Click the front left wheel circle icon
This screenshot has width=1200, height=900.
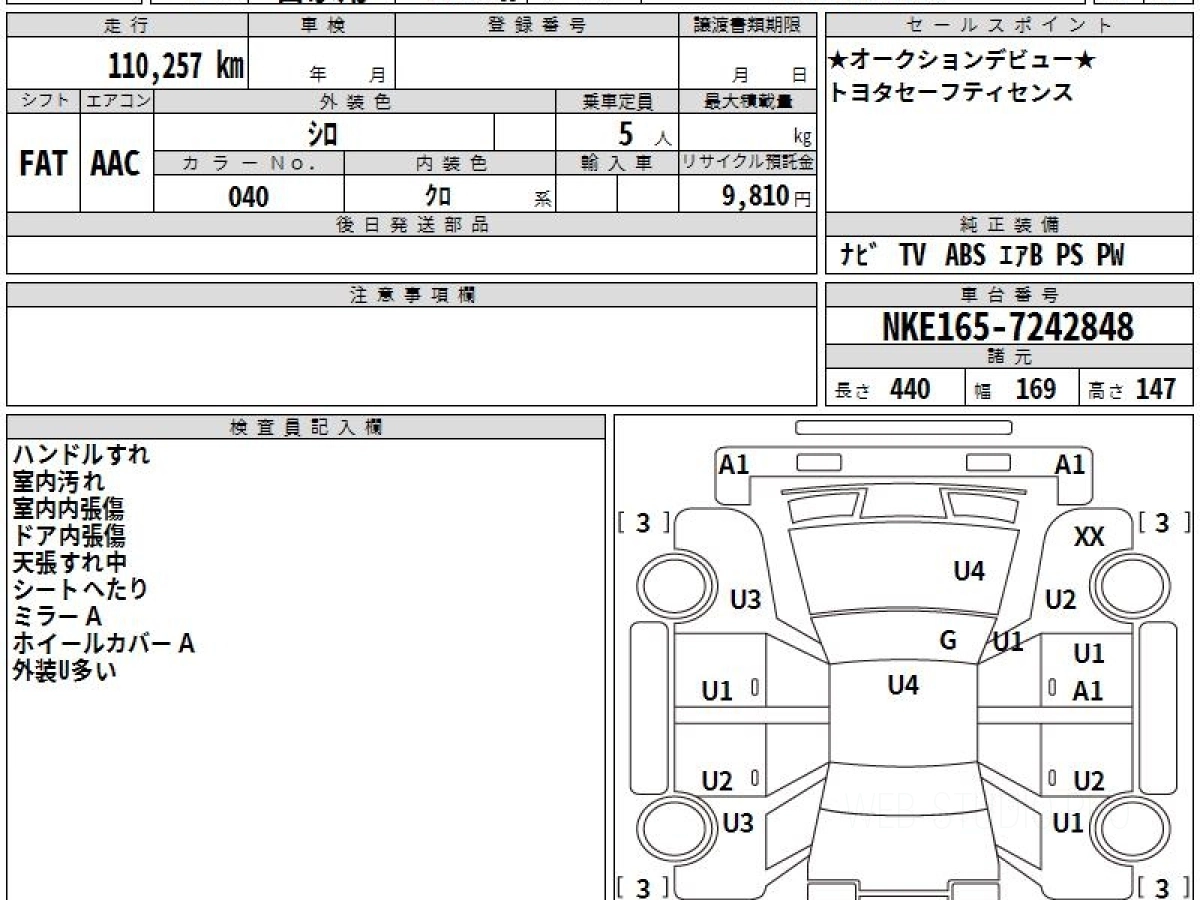point(670,583)
